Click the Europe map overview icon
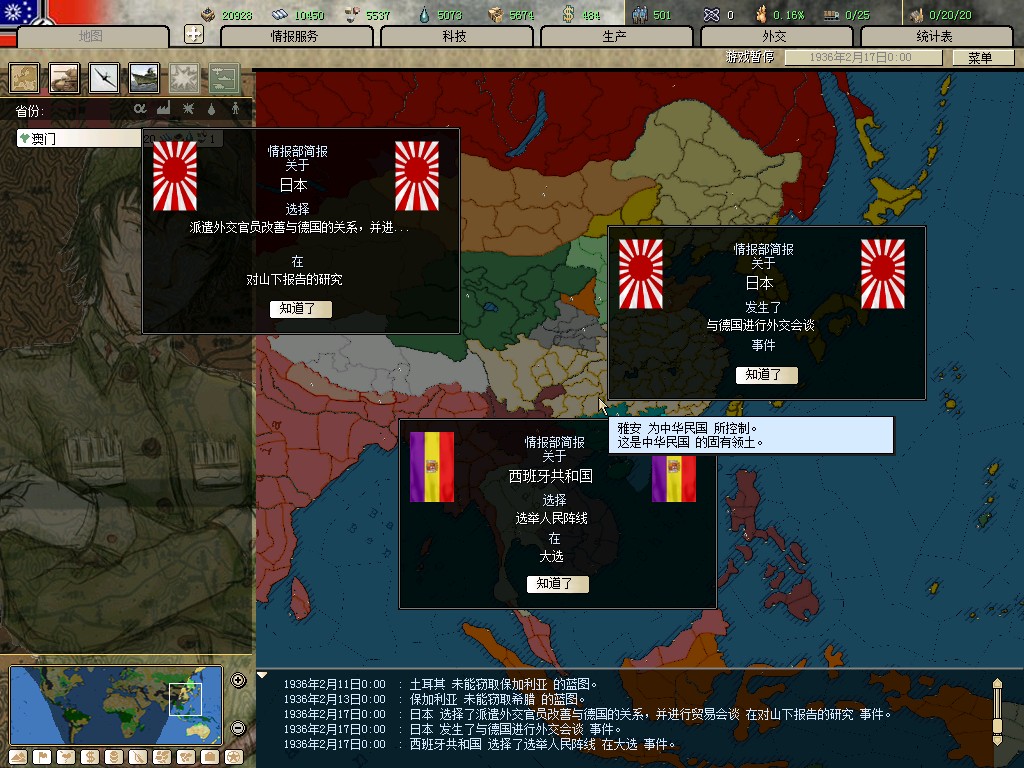Image resolution: width=1024 pixels, height=768 pixels. [x=24, y=77]
